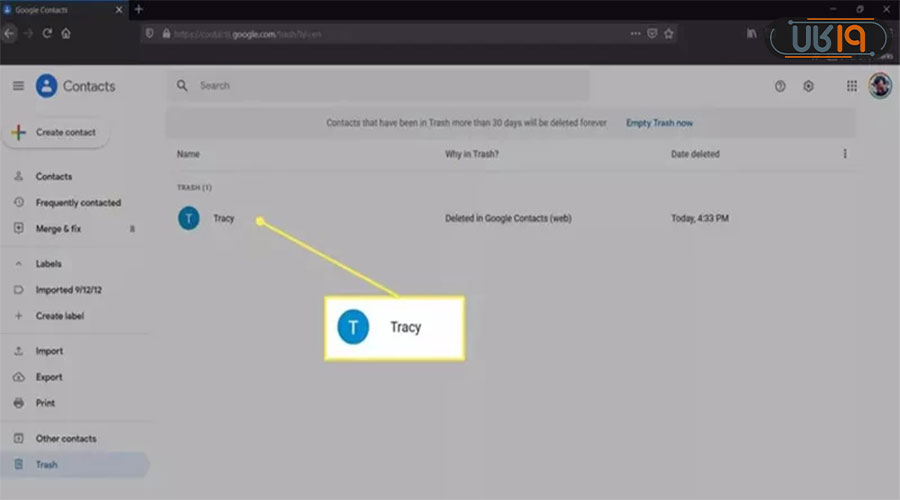Select Frequently contacted in sidebar
Screen dimensions: 900x500
point(78,202)
